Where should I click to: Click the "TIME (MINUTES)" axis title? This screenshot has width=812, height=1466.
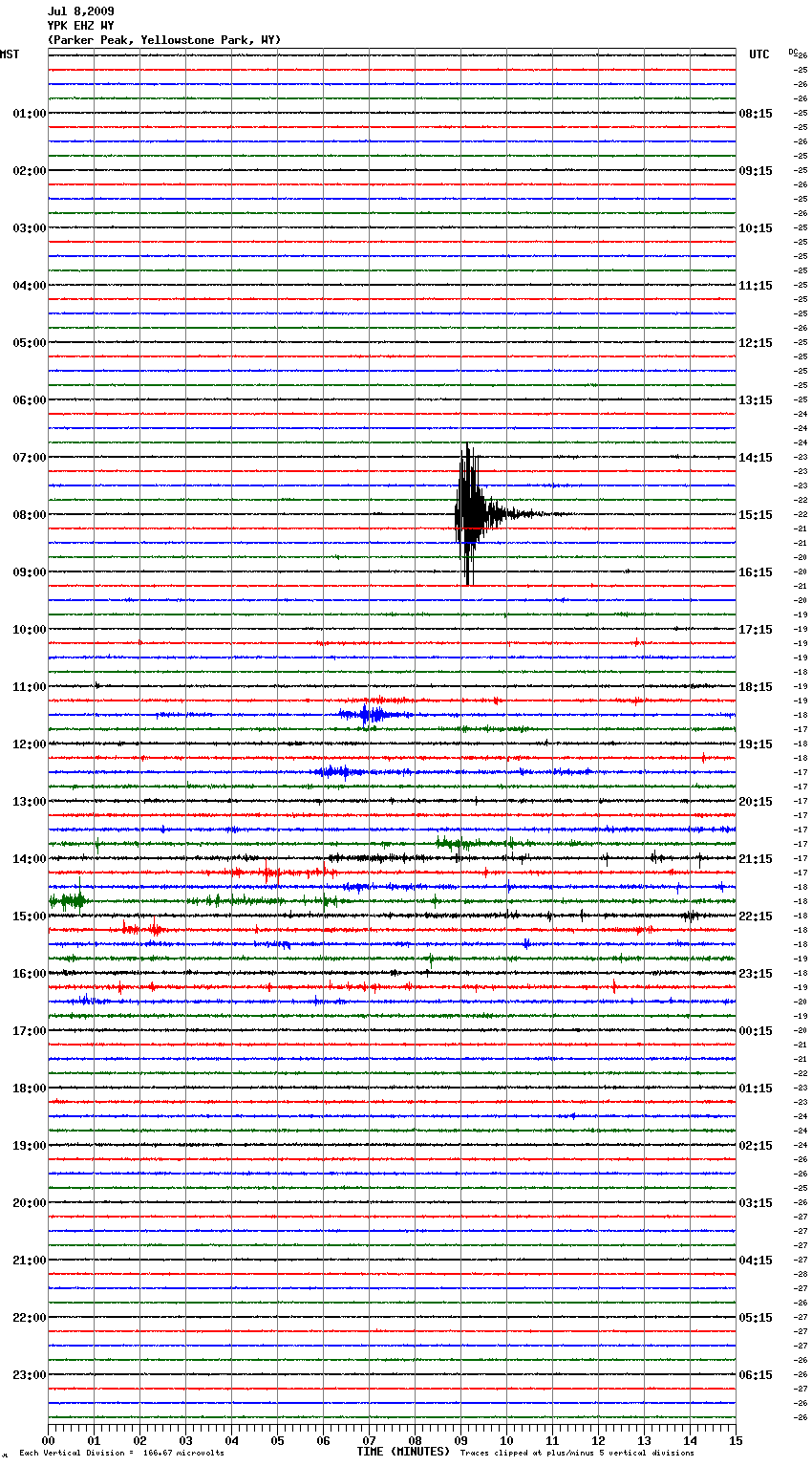point(403,1452)
